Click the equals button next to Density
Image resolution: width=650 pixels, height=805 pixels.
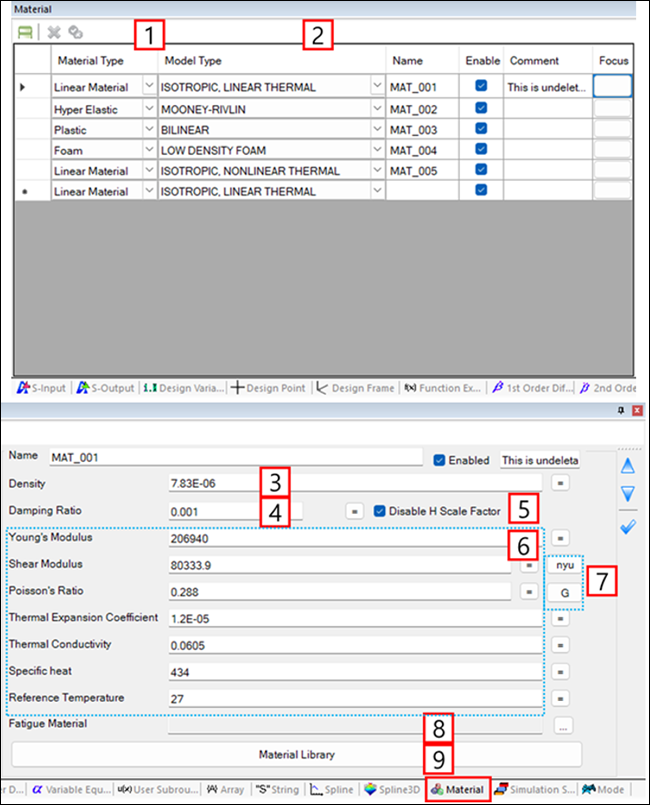[x=560, y=483]
